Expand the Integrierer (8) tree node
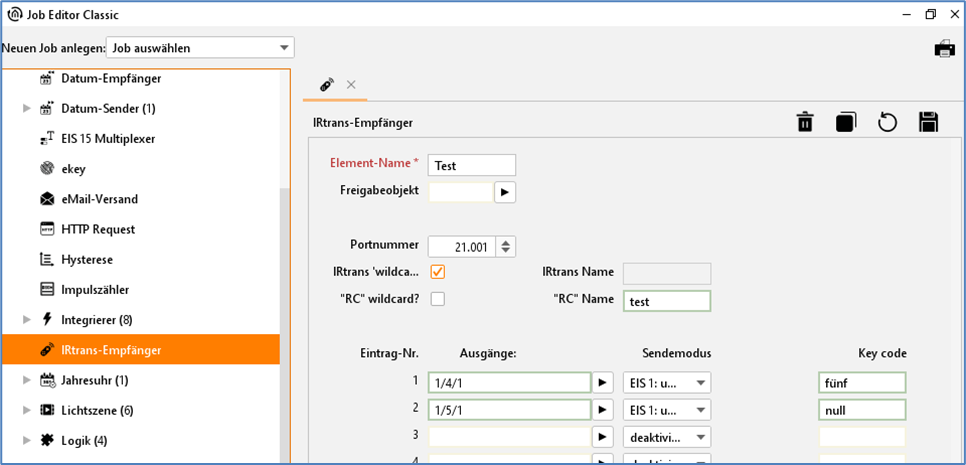This screenshot has height=465, width=966. [x=27, y=320]
